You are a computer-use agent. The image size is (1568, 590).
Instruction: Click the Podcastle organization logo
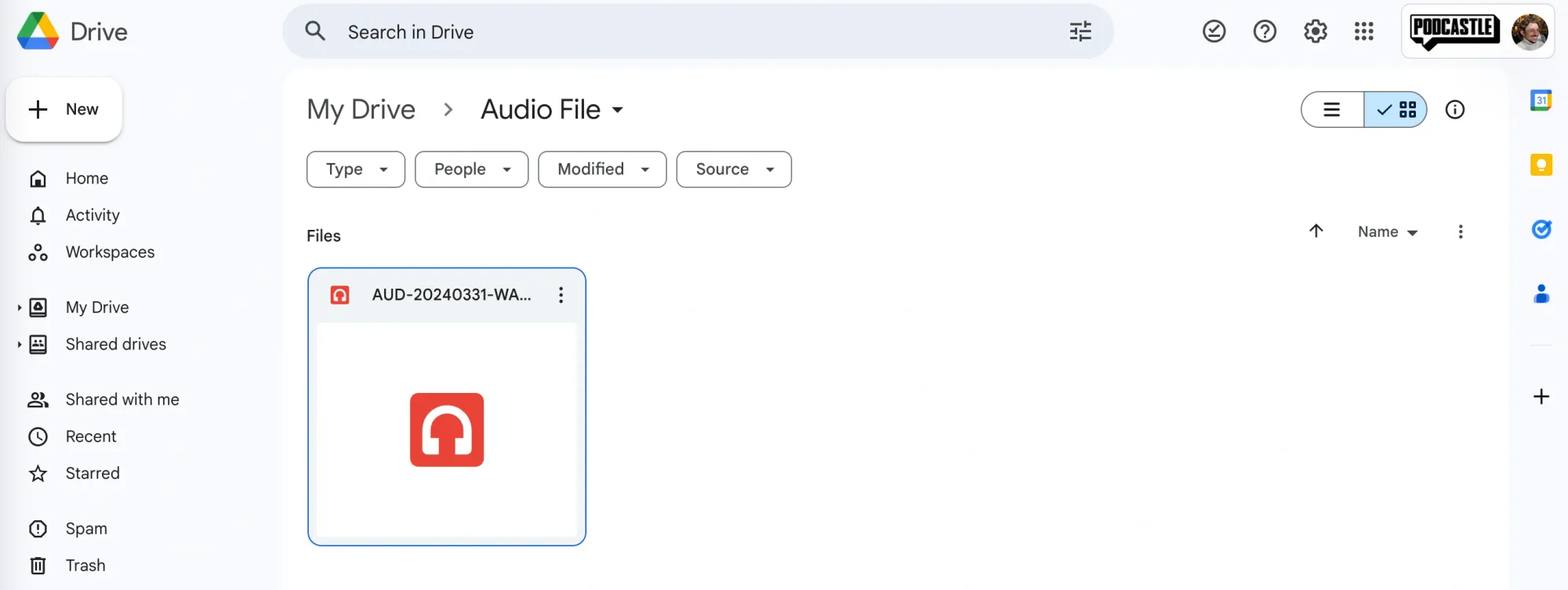pyautogui.click(x=1455, y=31)
